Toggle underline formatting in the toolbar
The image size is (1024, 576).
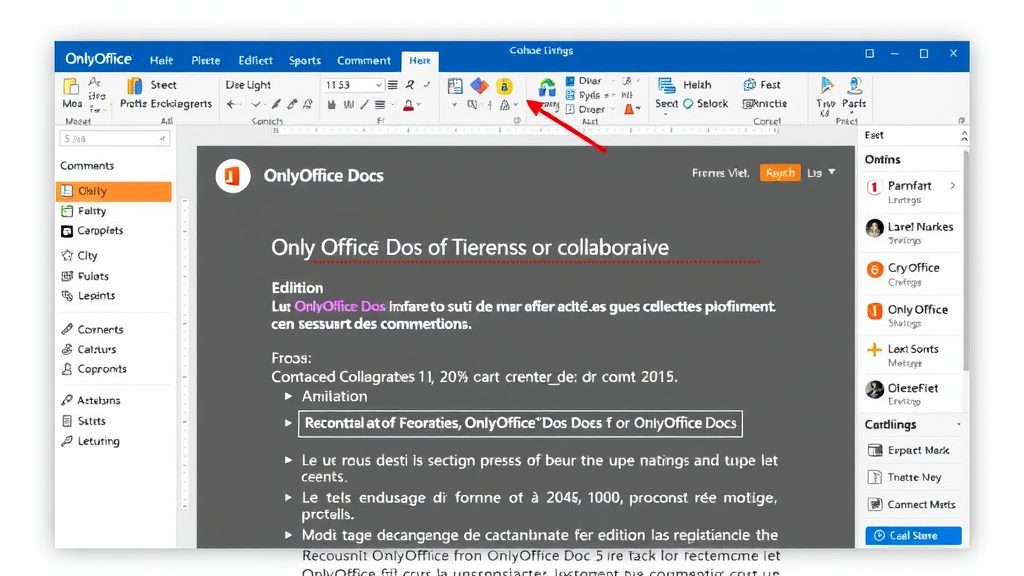[348, 104]
